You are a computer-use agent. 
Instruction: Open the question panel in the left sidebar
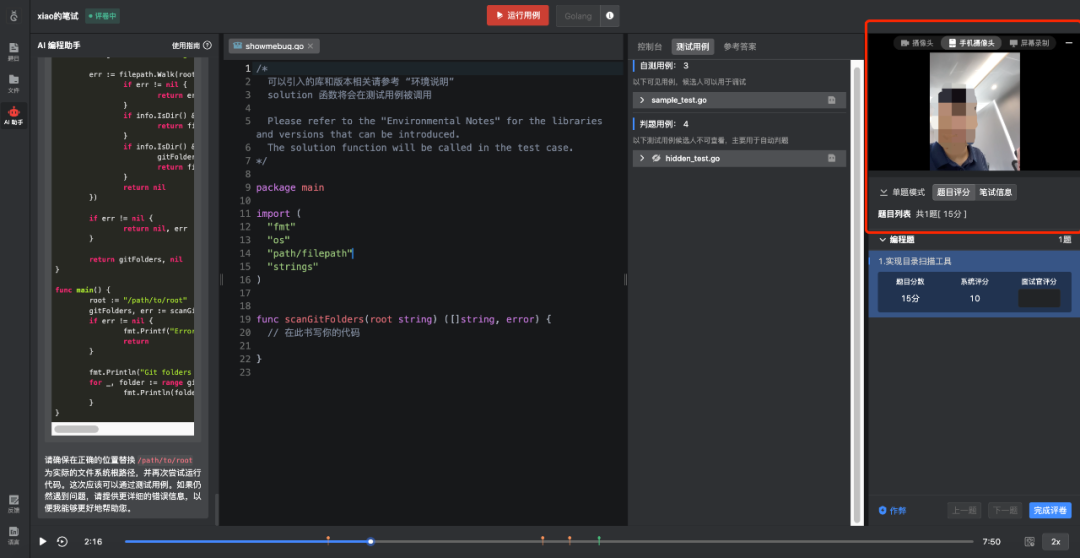pyautogui.click(x=14, y=51)
